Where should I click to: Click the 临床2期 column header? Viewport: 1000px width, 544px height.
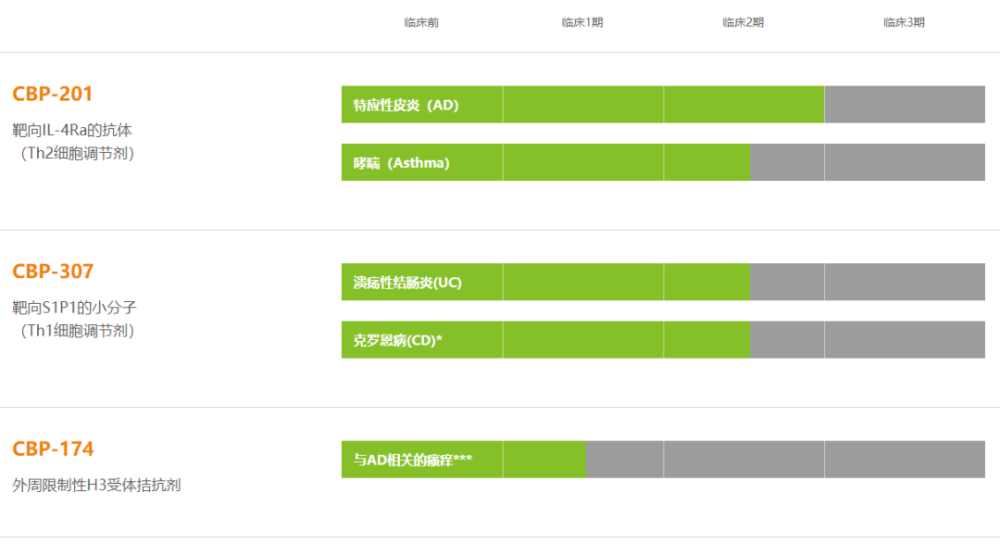click(x=743, y=22)
